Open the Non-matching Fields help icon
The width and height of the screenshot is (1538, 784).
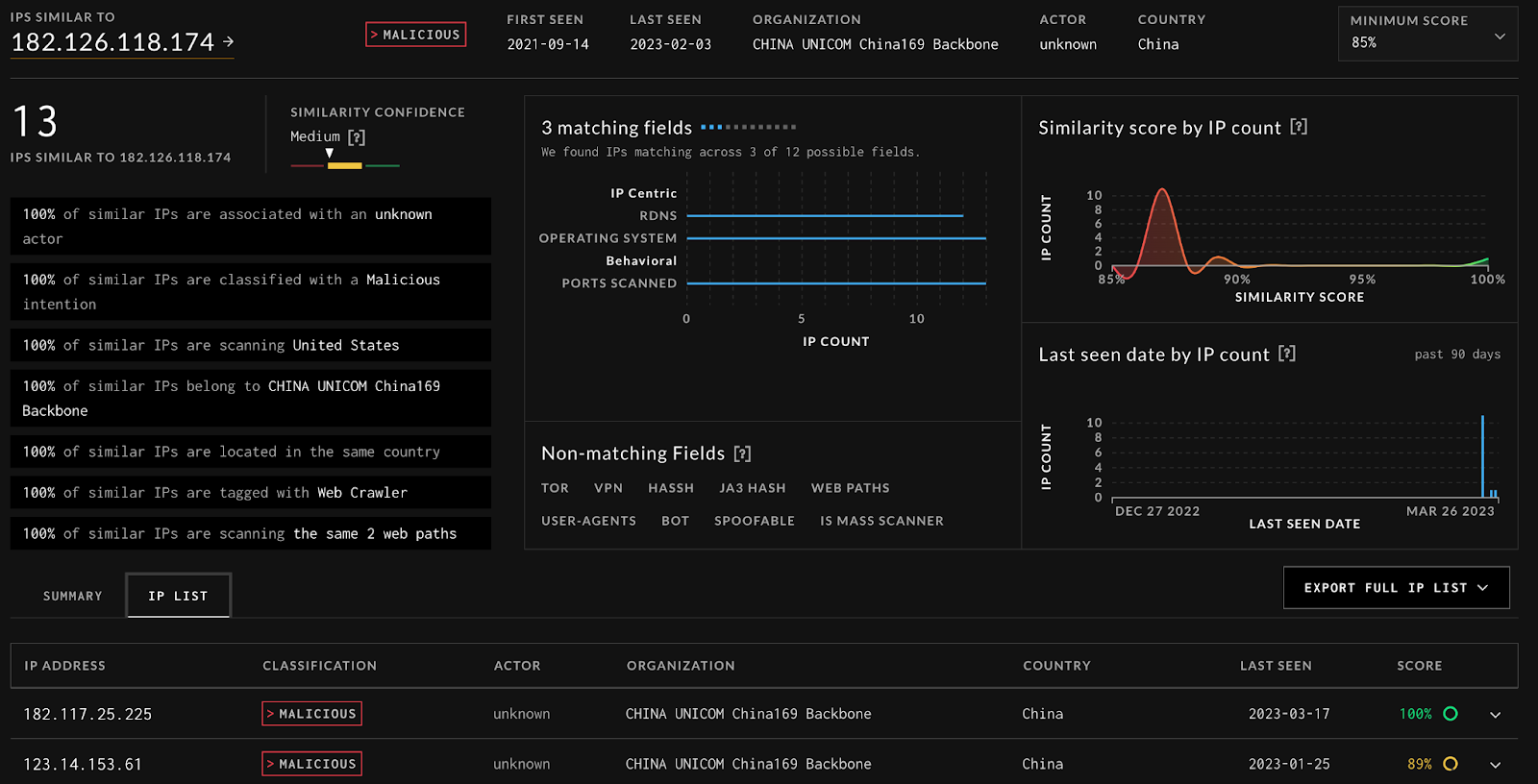(742, 453)
